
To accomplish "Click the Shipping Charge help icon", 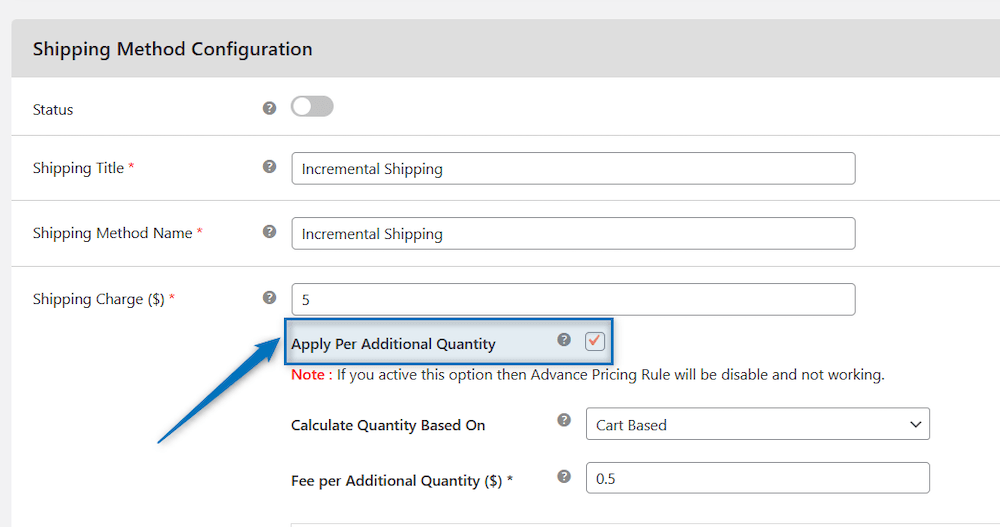I will click(x=269, y=298).
